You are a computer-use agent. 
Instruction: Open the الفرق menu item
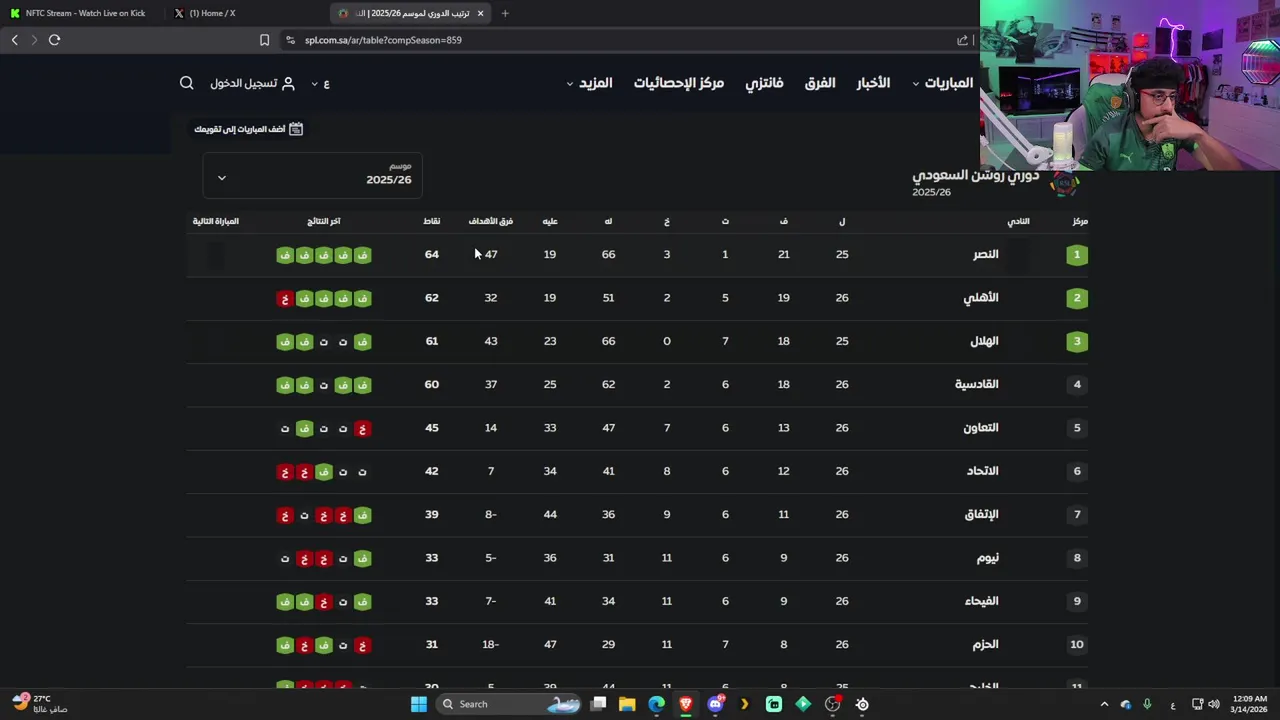click(x=820, y=83)
